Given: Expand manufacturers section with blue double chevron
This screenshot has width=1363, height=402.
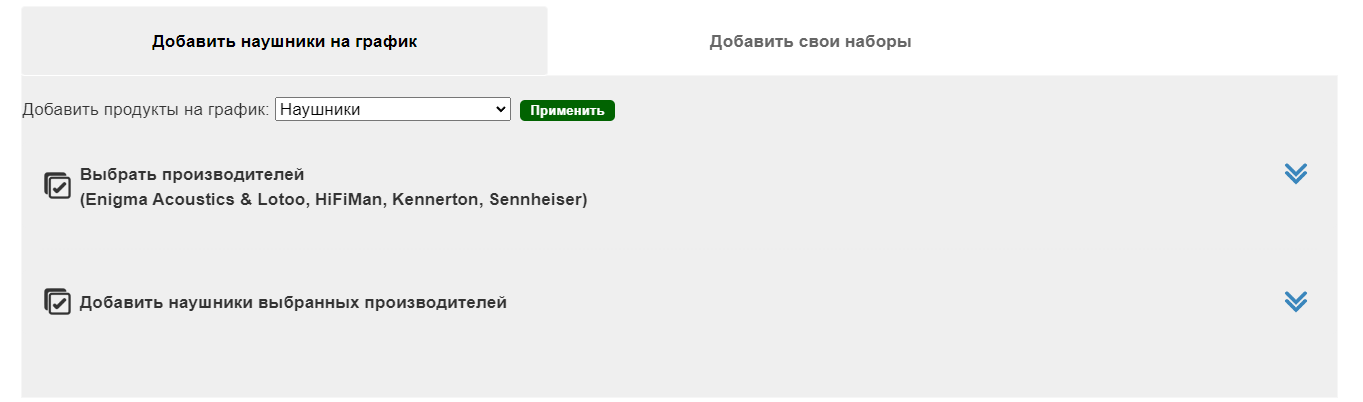Looking at the screenshot, I should [x=1295, y=174].
